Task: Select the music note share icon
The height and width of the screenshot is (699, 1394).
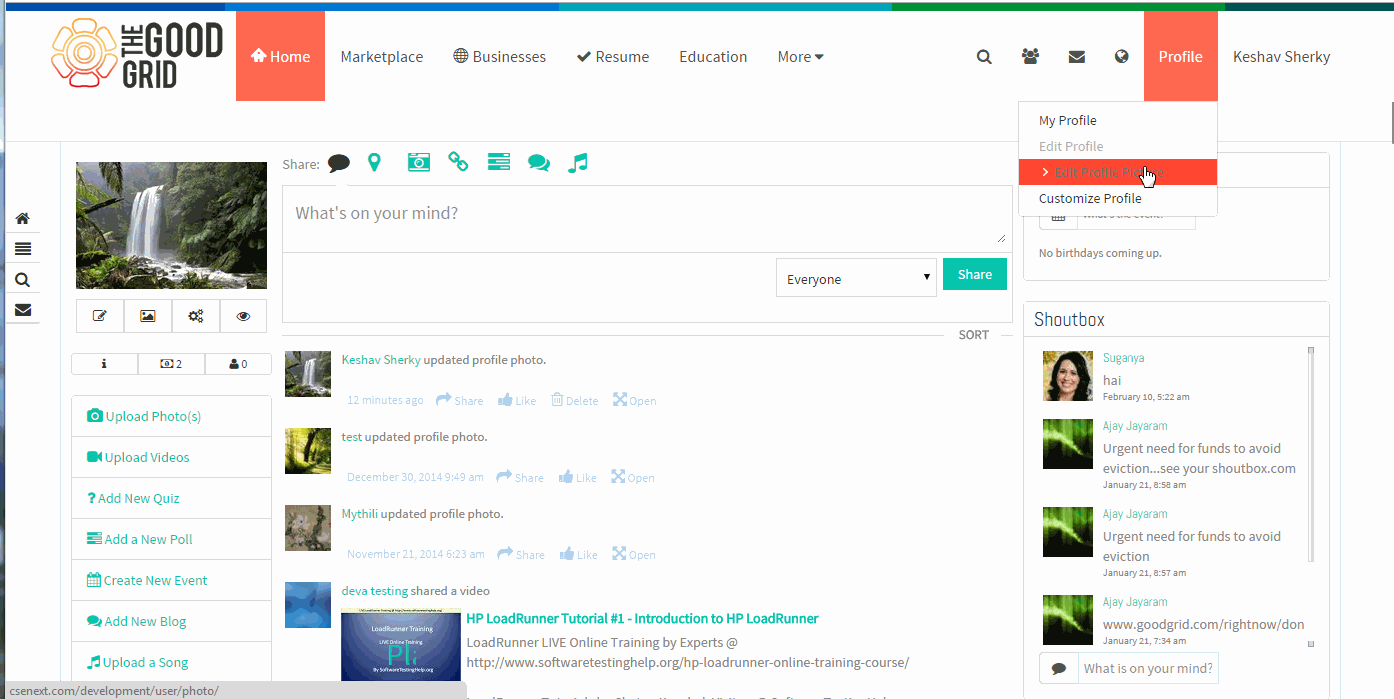Action: (577, 163)
